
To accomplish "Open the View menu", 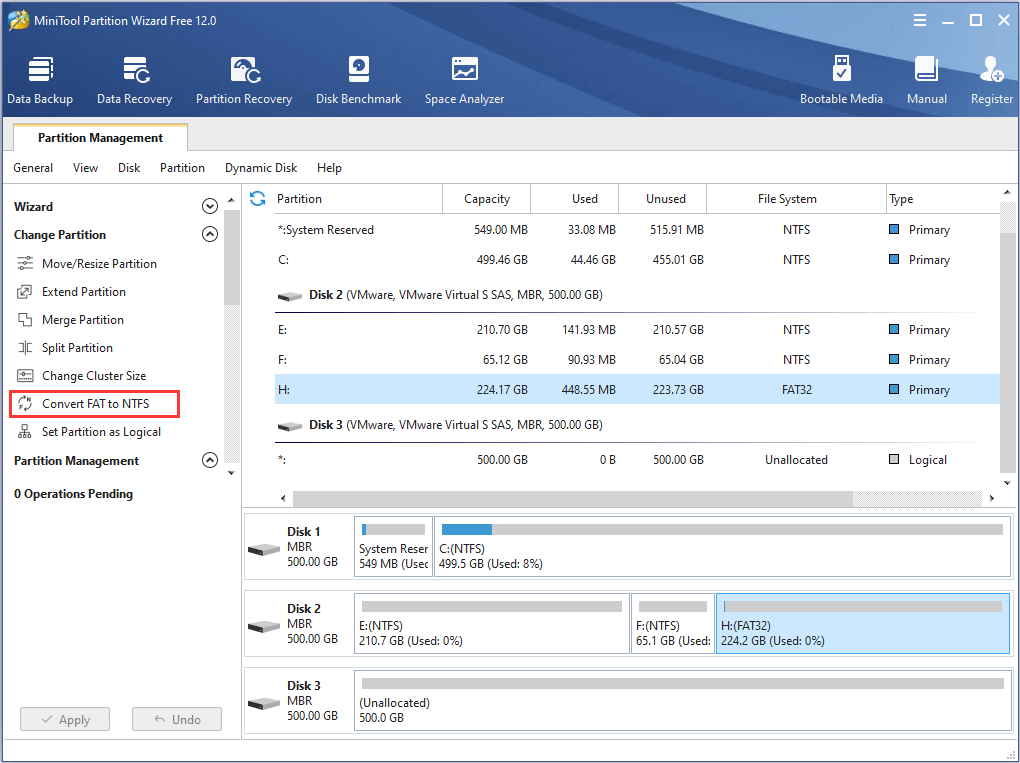I will 85,168.
